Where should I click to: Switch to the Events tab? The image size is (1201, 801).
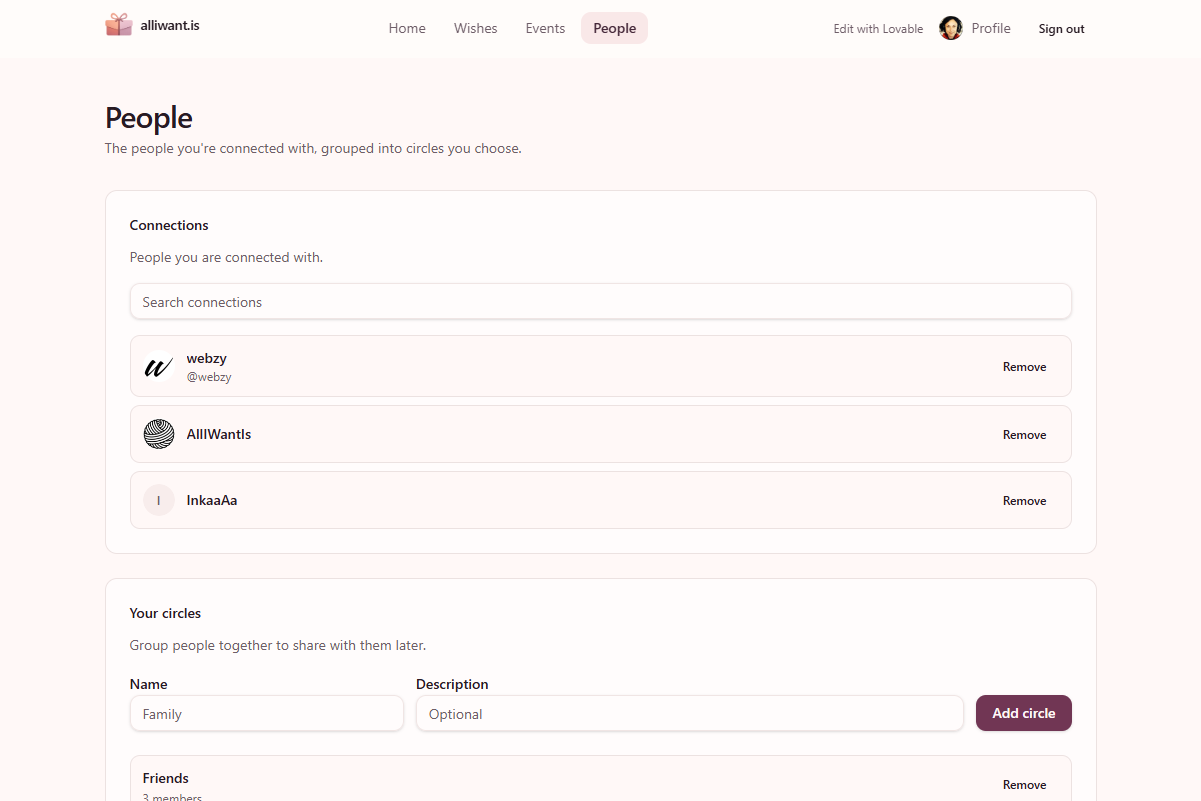point(545,28)
